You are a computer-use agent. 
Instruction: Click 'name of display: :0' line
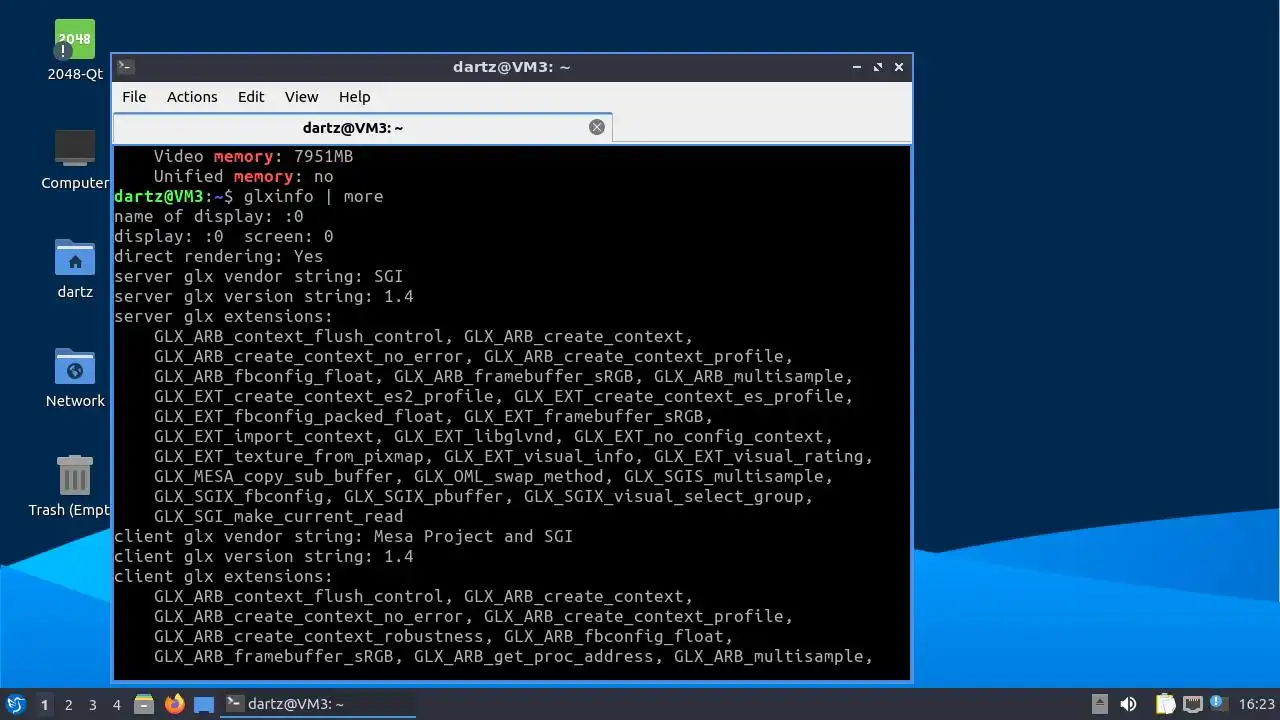(209, 216)
